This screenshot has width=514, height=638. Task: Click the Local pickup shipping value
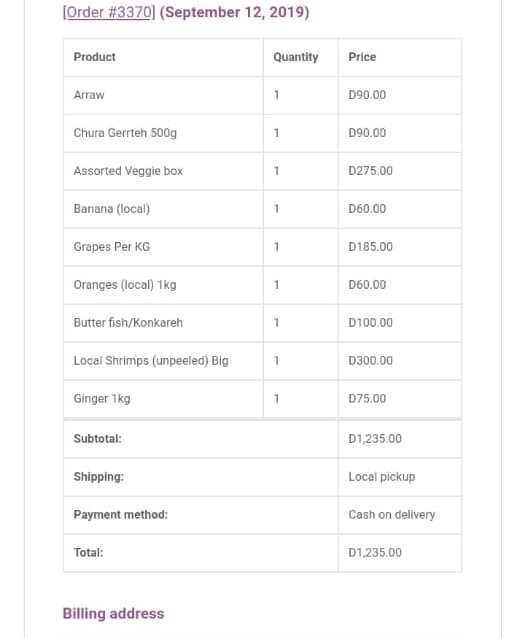coord(382,477)
